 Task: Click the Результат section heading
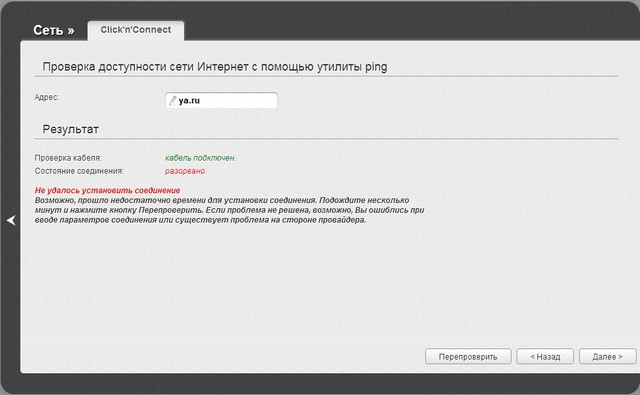pyautogui.click(x=71, y=129)
